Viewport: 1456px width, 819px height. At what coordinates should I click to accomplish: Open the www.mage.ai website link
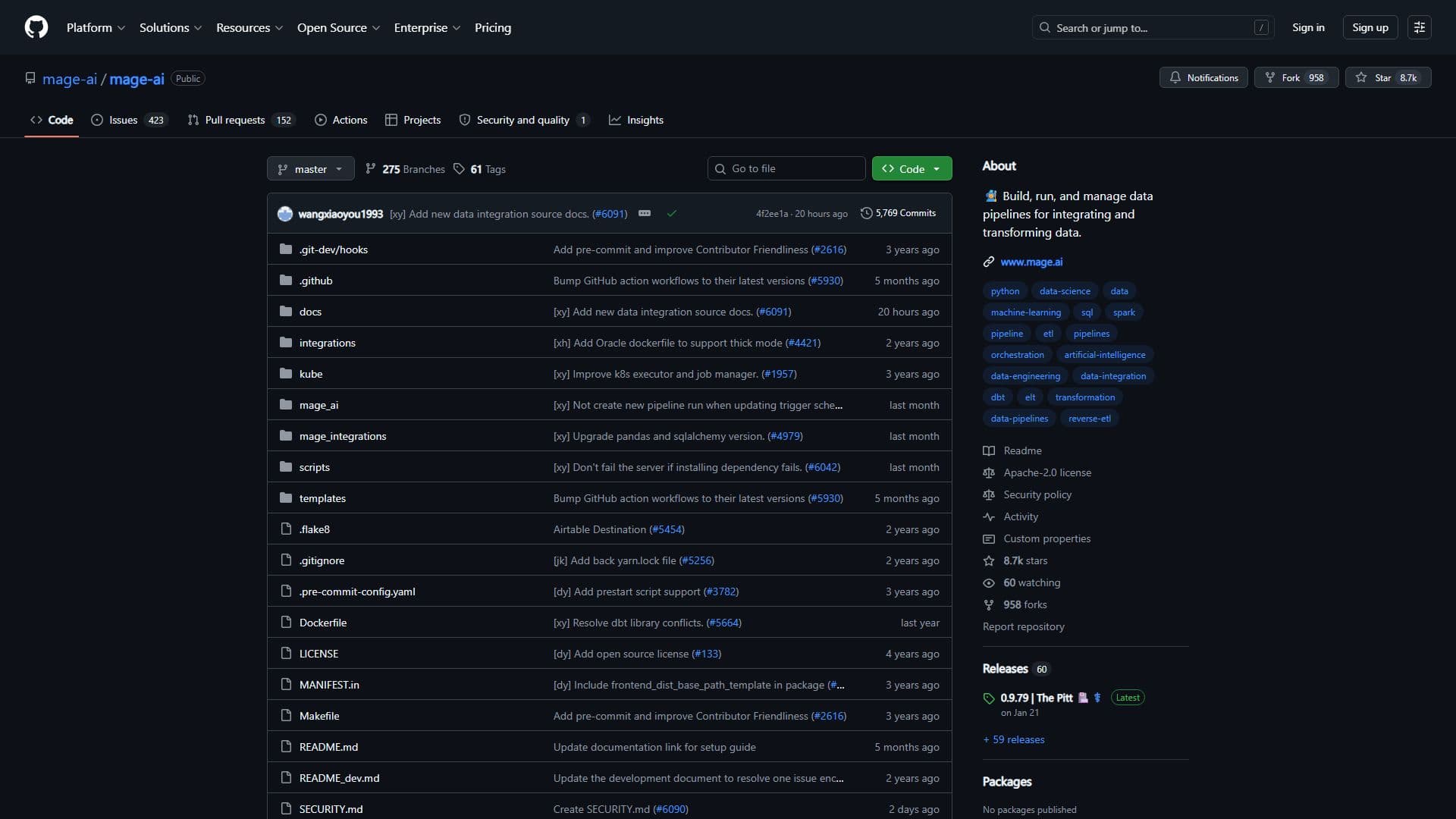pos(1031,262)
